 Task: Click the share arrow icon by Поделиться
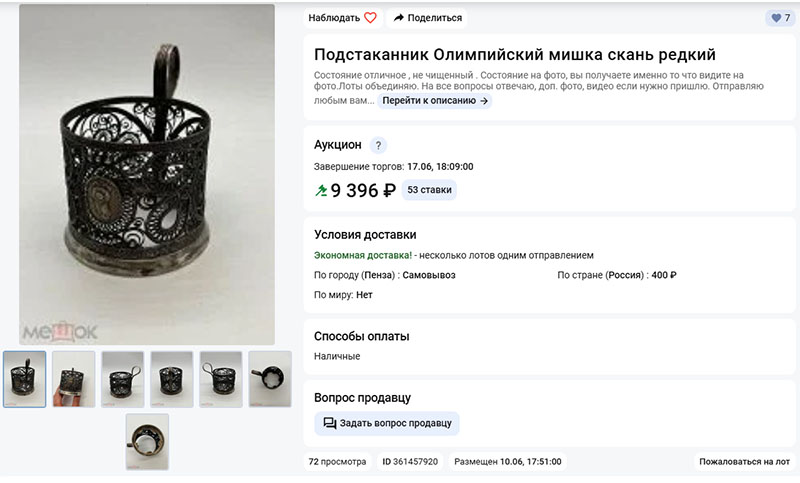pos(398,18)
